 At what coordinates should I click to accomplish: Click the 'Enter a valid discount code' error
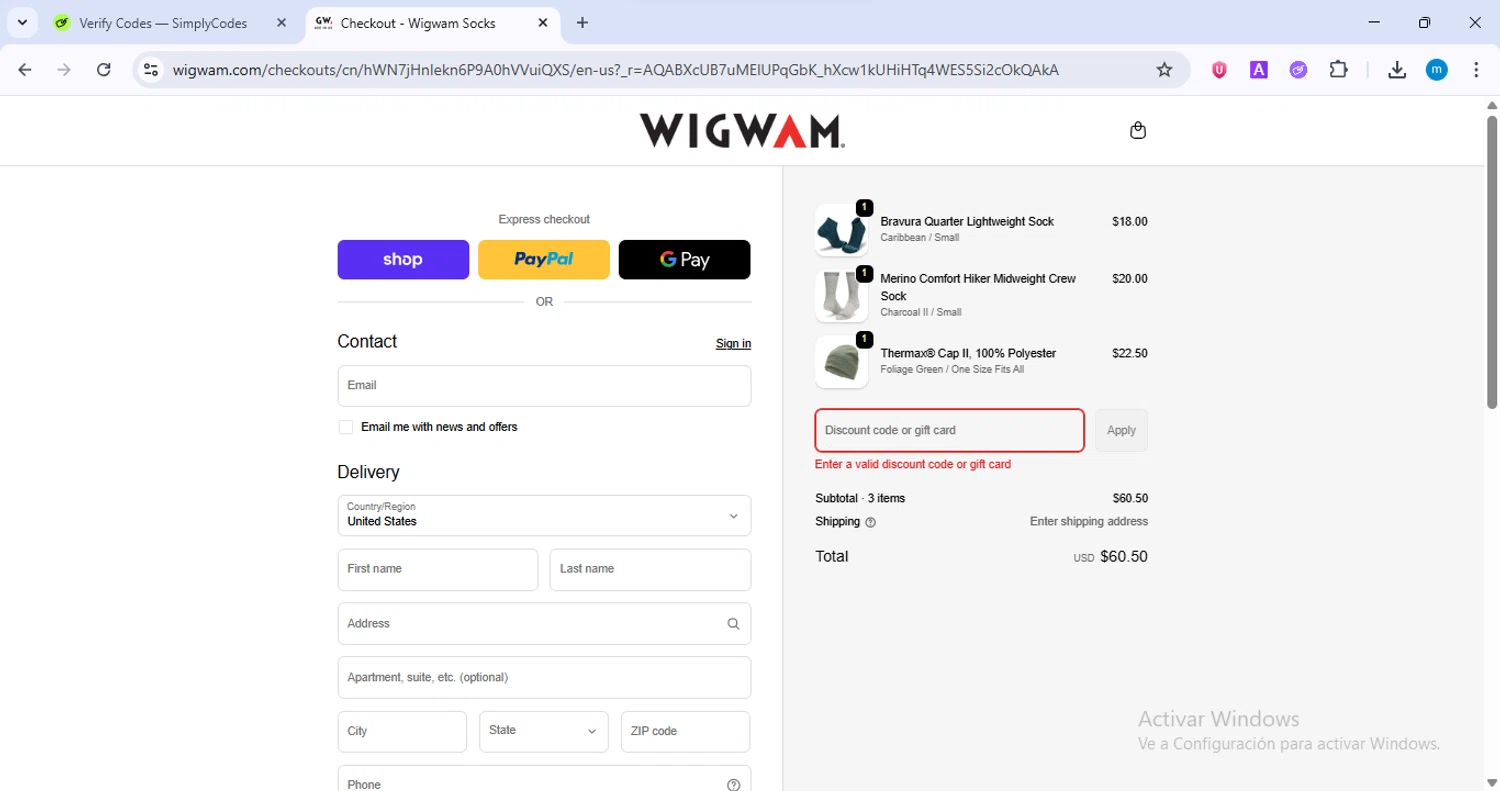[x=913, y=465]
